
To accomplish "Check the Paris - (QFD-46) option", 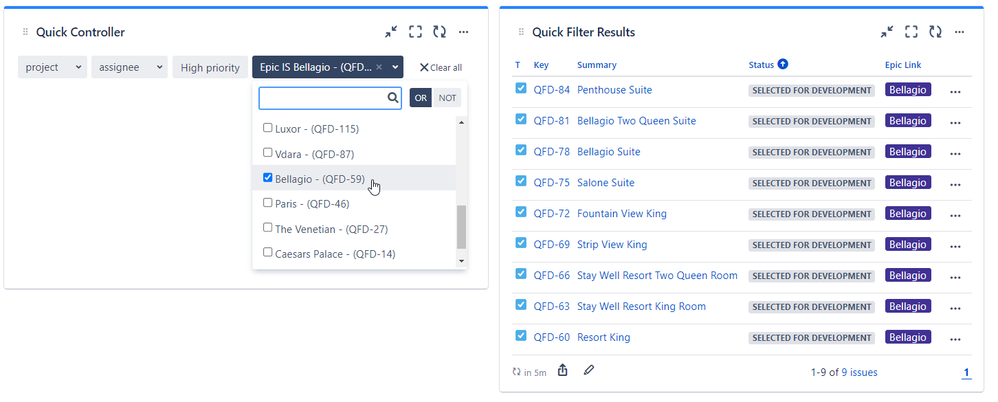I will [x=267, y=202].
